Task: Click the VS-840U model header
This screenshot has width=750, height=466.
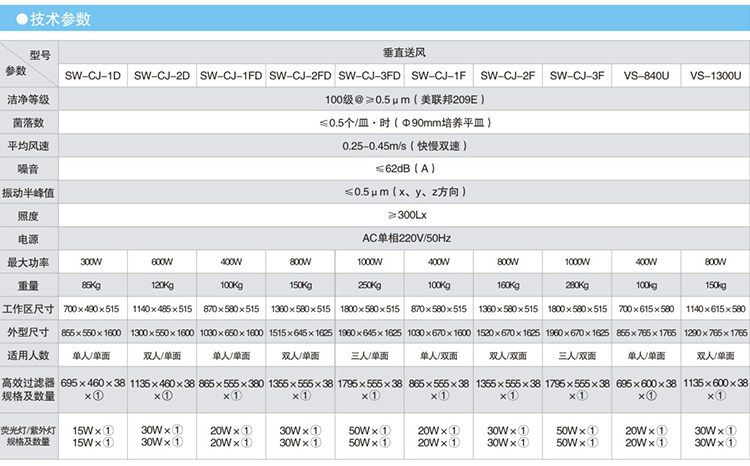Action: click(x=646, y=76)
